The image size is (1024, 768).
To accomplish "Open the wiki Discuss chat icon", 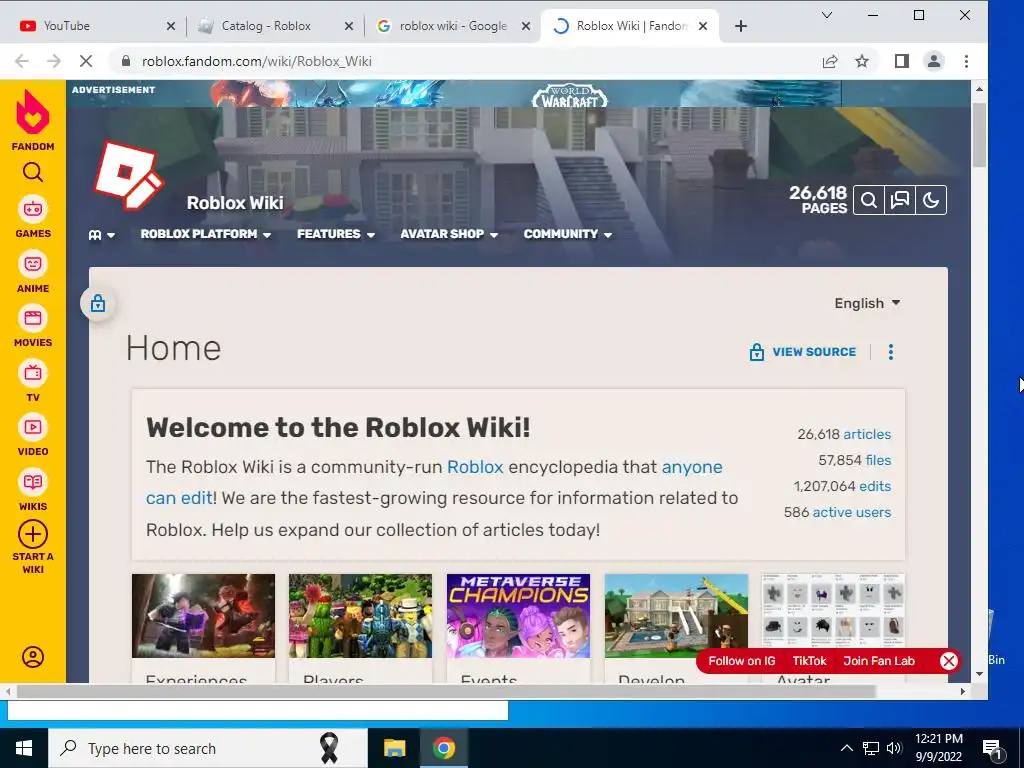I will pos(900,200).
